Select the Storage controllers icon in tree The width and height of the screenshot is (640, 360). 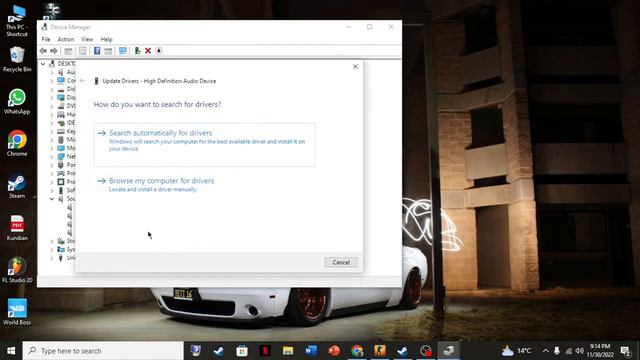[61, 241]
